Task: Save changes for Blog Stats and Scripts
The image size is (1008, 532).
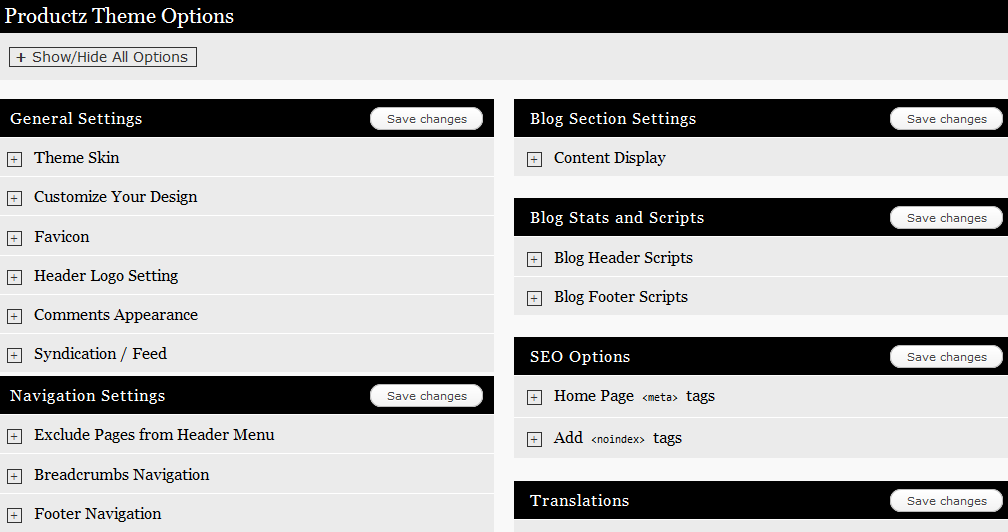Action: click(946, 218)
